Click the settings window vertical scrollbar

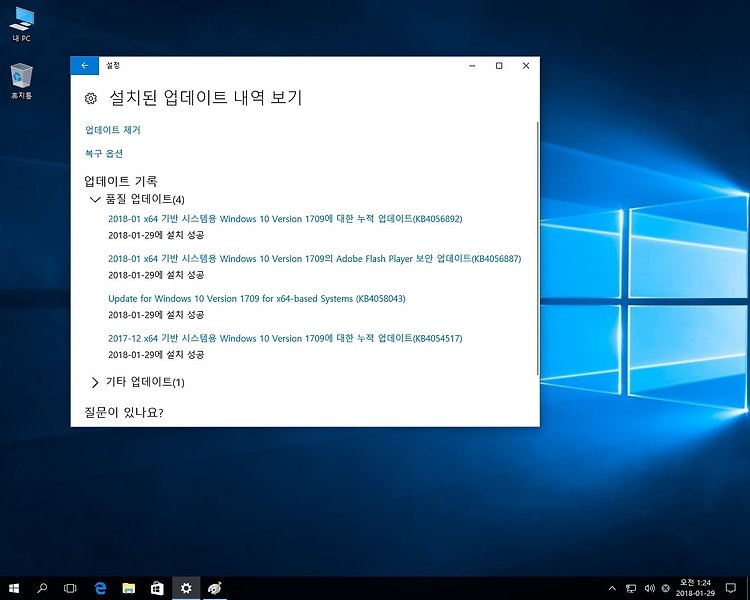pyautogui.click(x=538, y=249)
